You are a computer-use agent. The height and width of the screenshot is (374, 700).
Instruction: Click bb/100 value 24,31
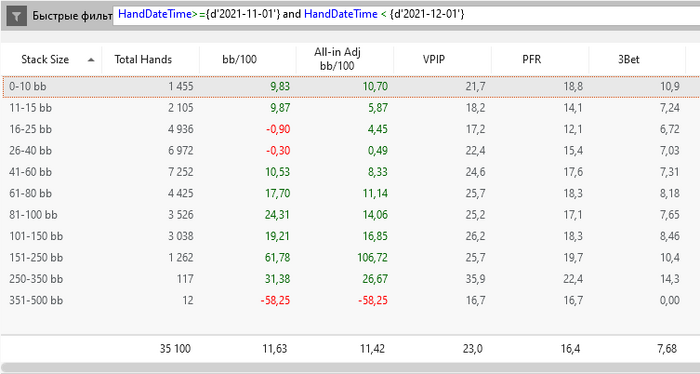277,215
